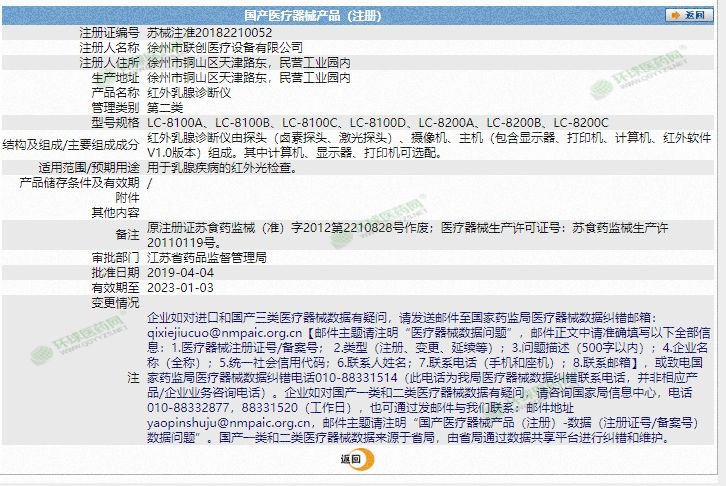726x486 pixels.
Task: Click the 型号规格 field label
Action: (x=115, y=123)
